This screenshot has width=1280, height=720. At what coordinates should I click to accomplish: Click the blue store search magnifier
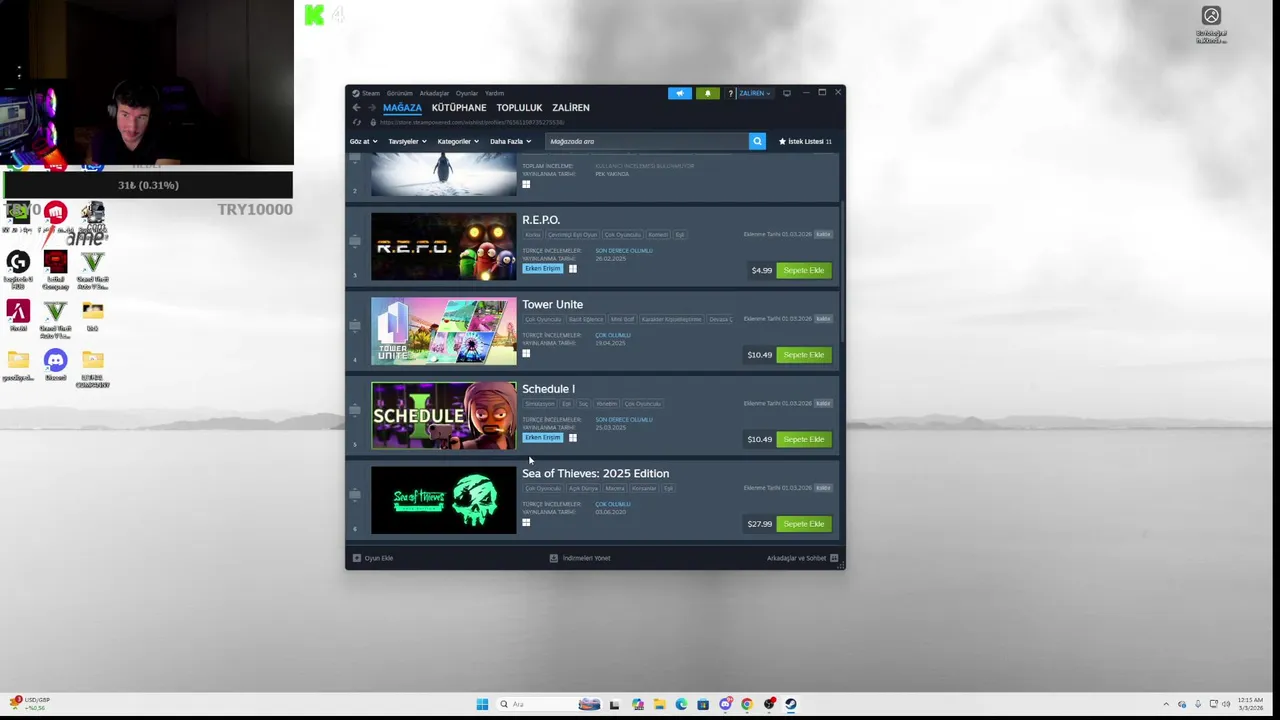tap(757, 141)
